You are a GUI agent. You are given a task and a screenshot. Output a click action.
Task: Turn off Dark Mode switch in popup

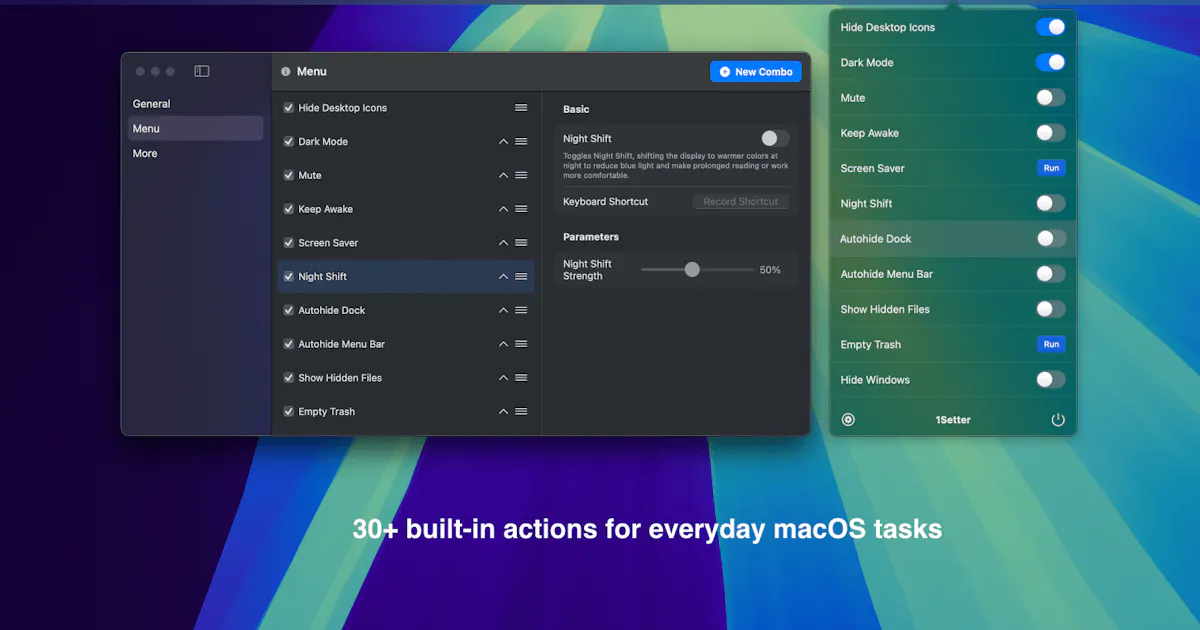point(1050,62)
